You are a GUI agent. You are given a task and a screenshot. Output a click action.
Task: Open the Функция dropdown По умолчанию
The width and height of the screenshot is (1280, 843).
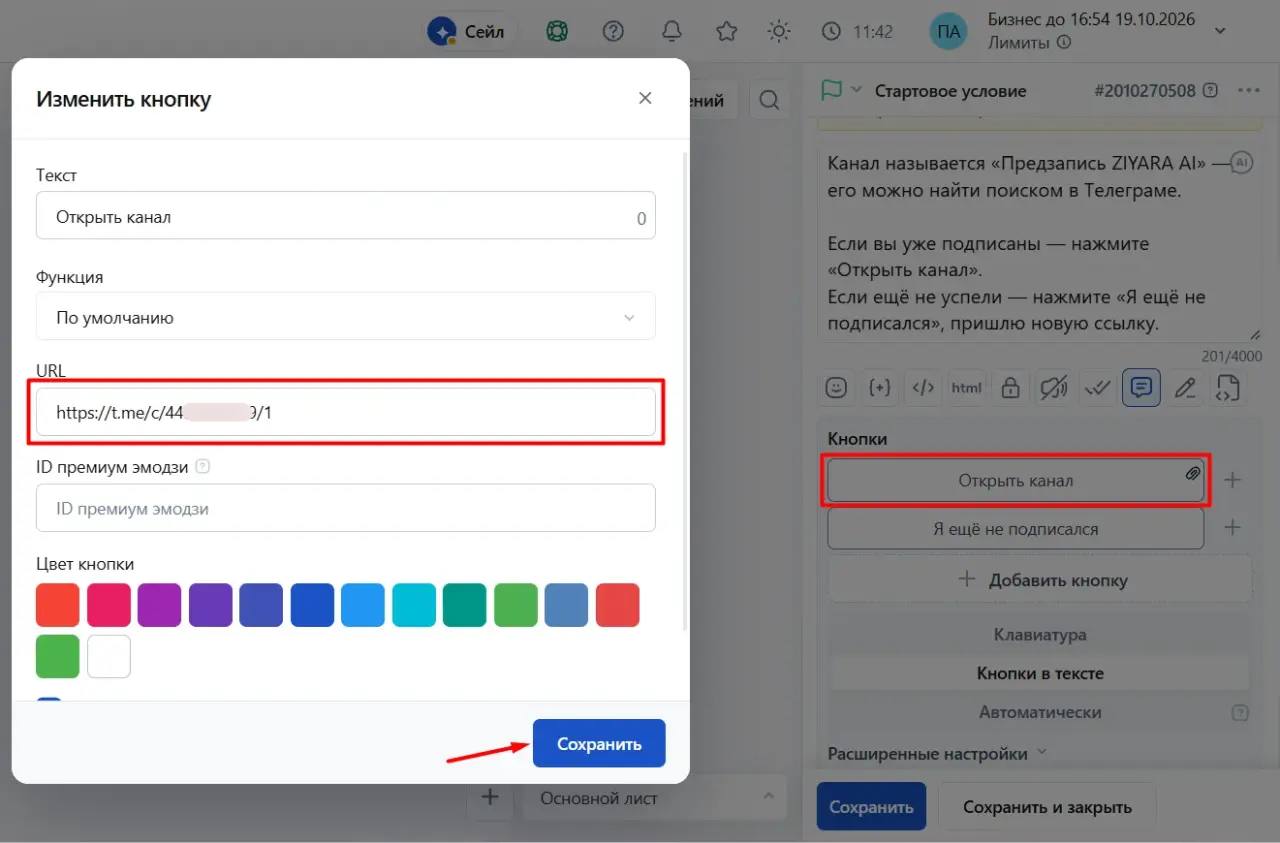(x=345, y=317)
